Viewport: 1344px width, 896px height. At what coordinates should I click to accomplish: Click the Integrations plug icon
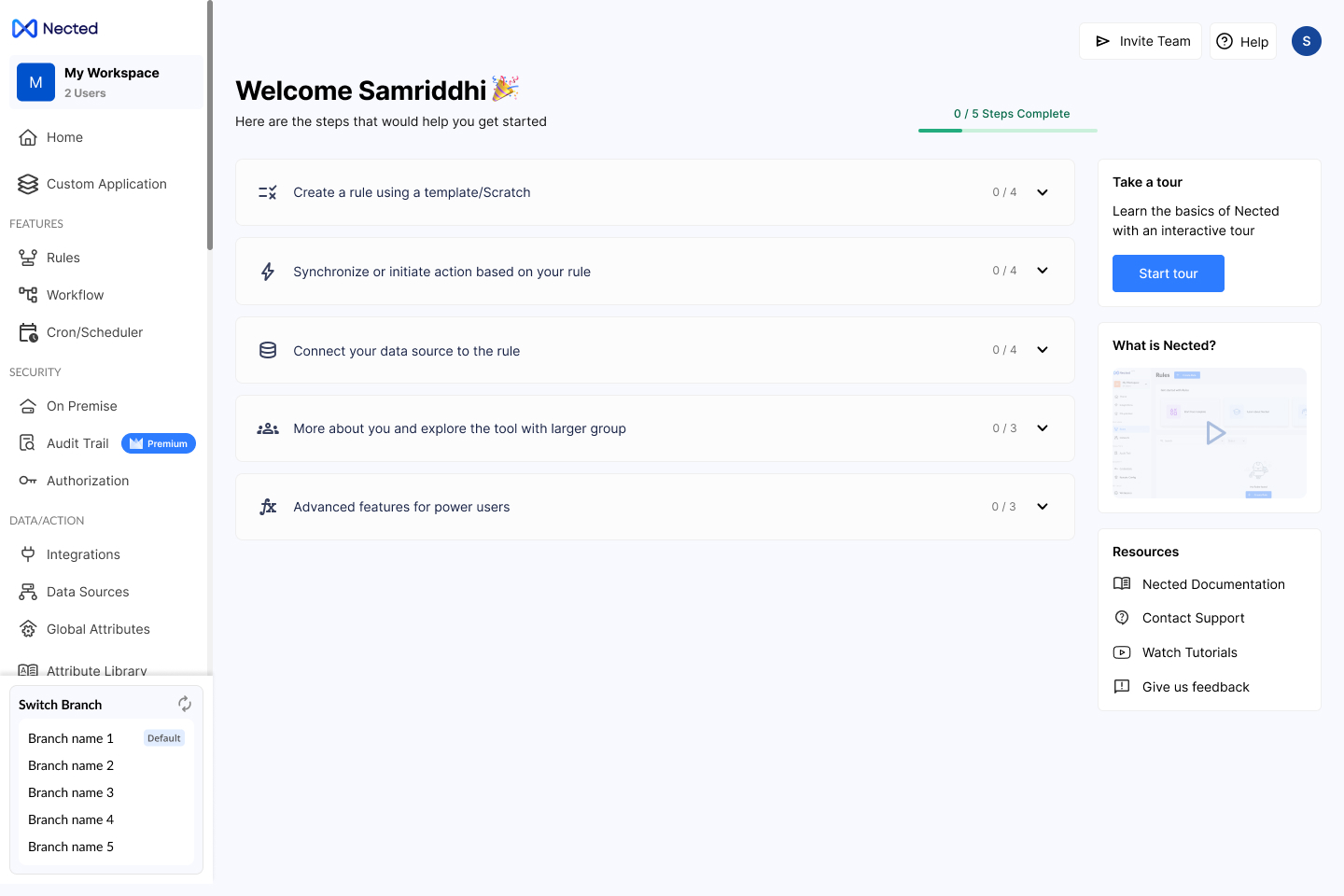pos(28,554)
